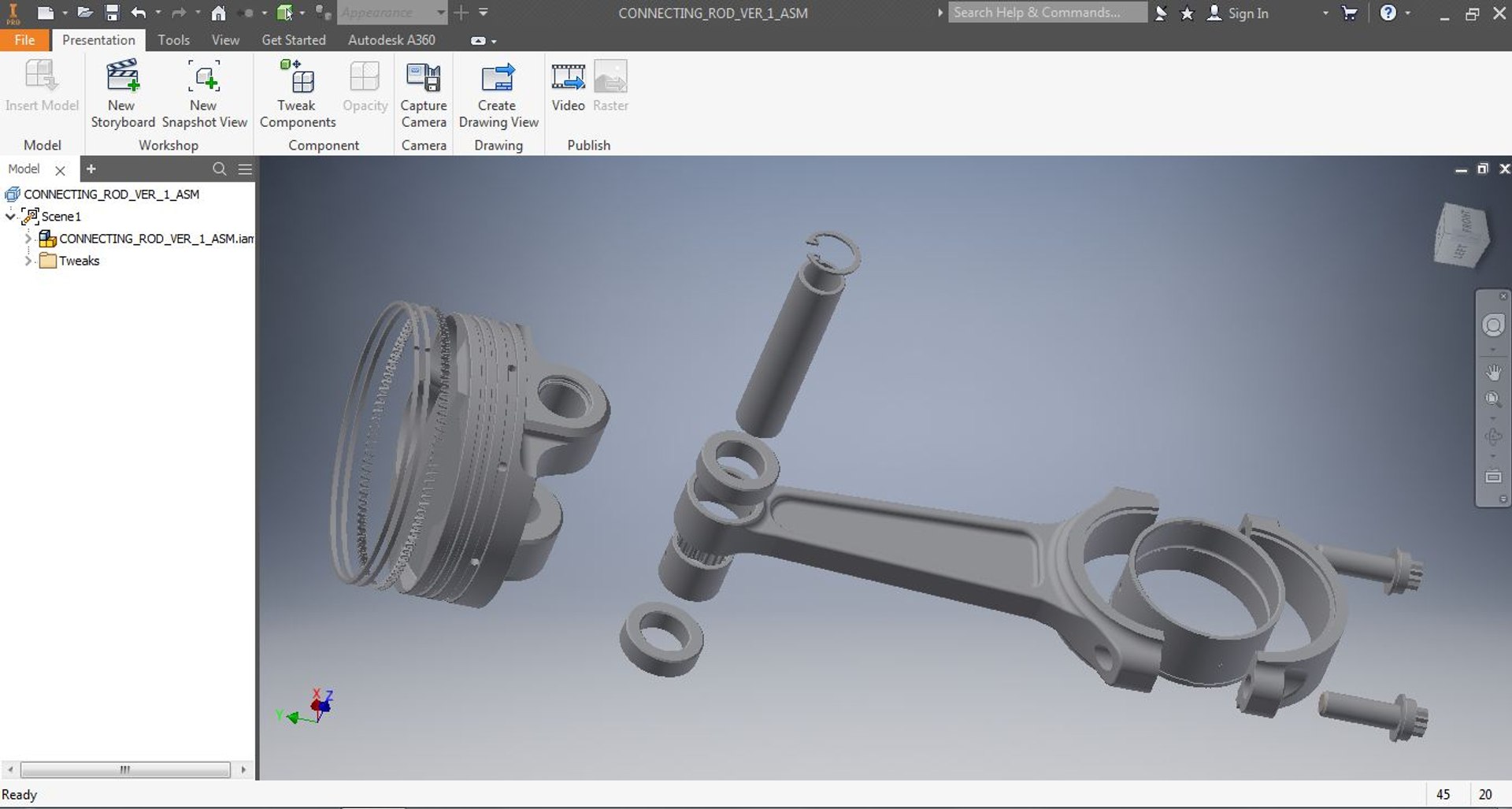The height and width of the screenshot is (809, 1512).
Task: Click the browser horizontal scrollbar right arrow
Action: (x=243, y=770)
